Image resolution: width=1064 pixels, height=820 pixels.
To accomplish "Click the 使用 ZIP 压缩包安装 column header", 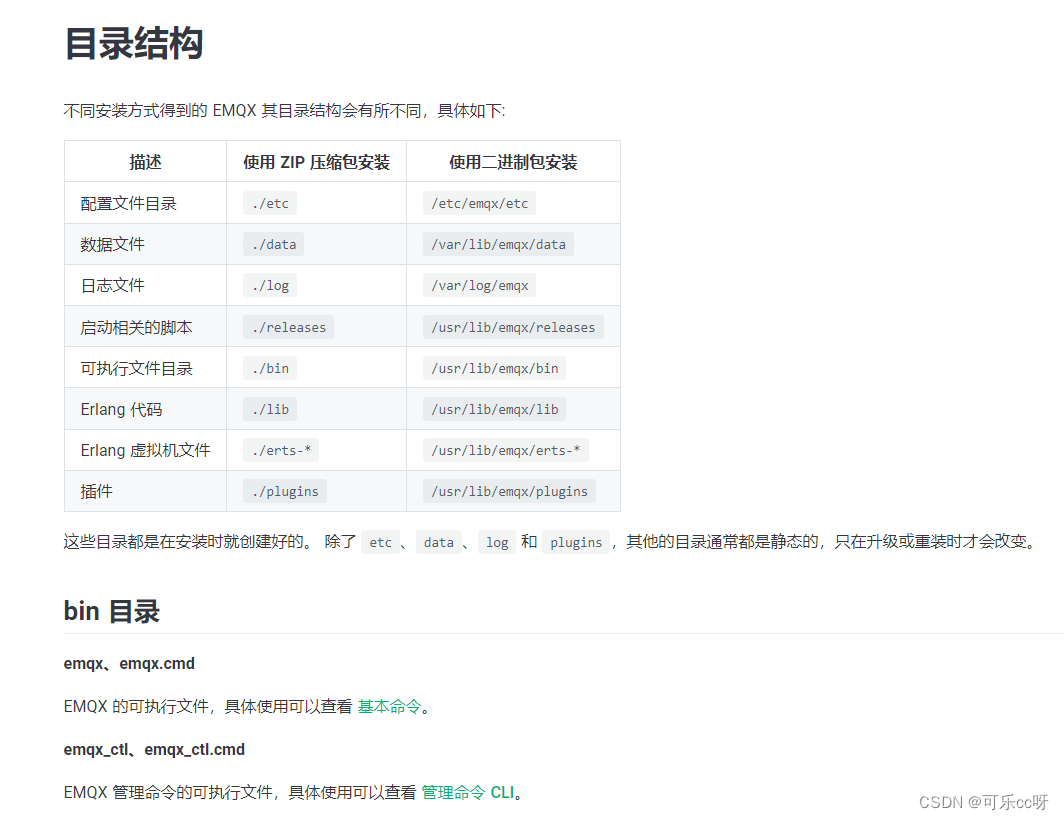I will coord(316,161).
